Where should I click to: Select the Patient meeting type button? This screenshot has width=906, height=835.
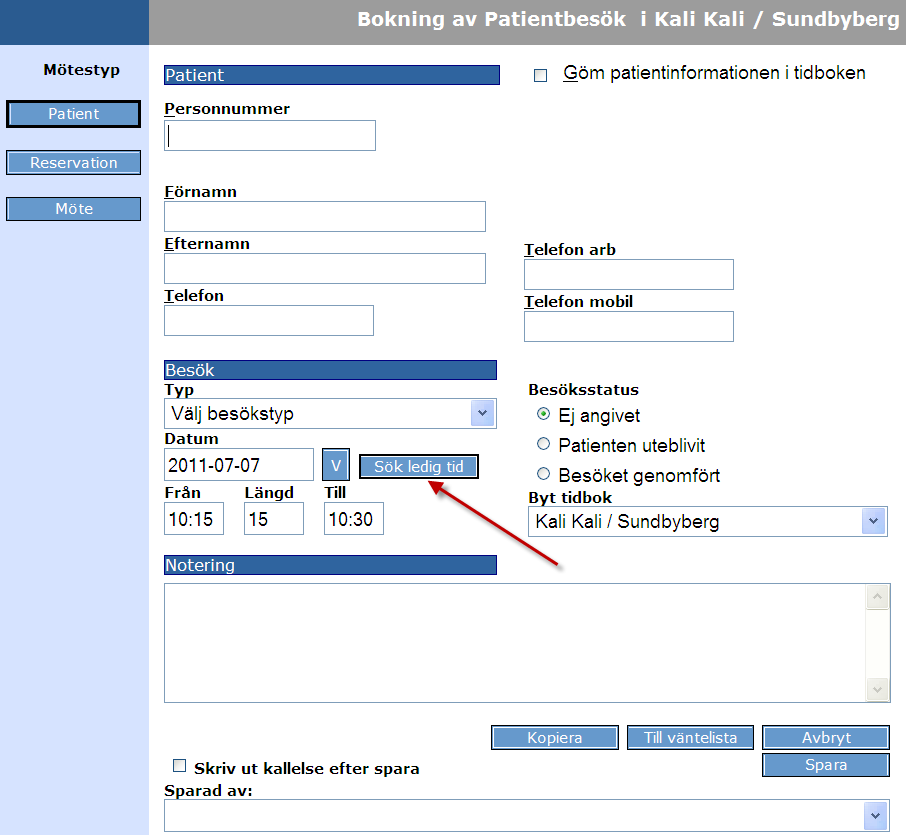[x=73, y=114]
